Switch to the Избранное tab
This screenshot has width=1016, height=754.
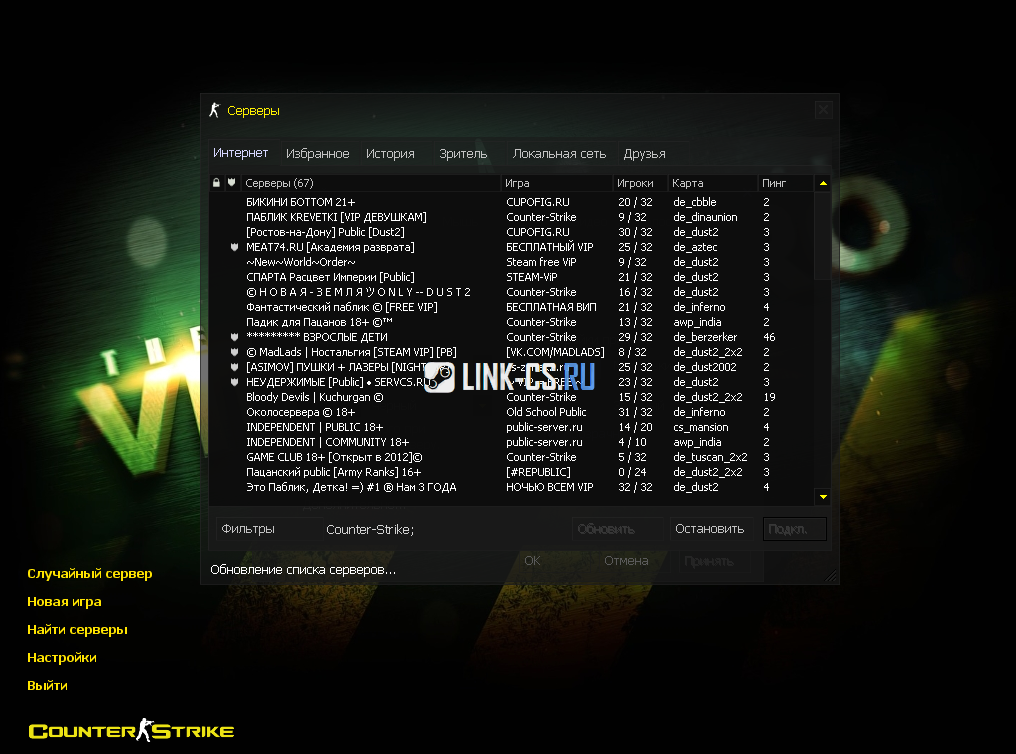317,154
